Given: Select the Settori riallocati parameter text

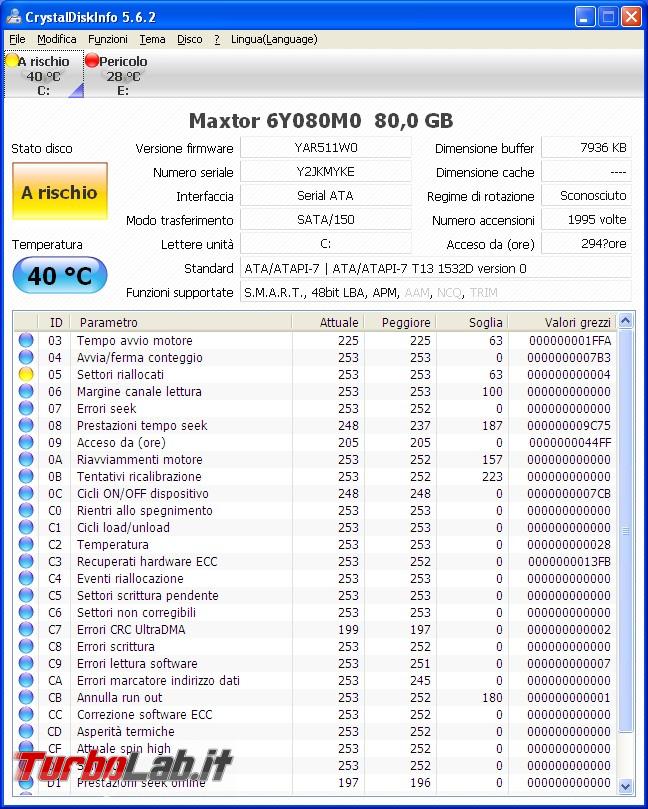Looking at the screenshot, I should (x=120, y=375).
